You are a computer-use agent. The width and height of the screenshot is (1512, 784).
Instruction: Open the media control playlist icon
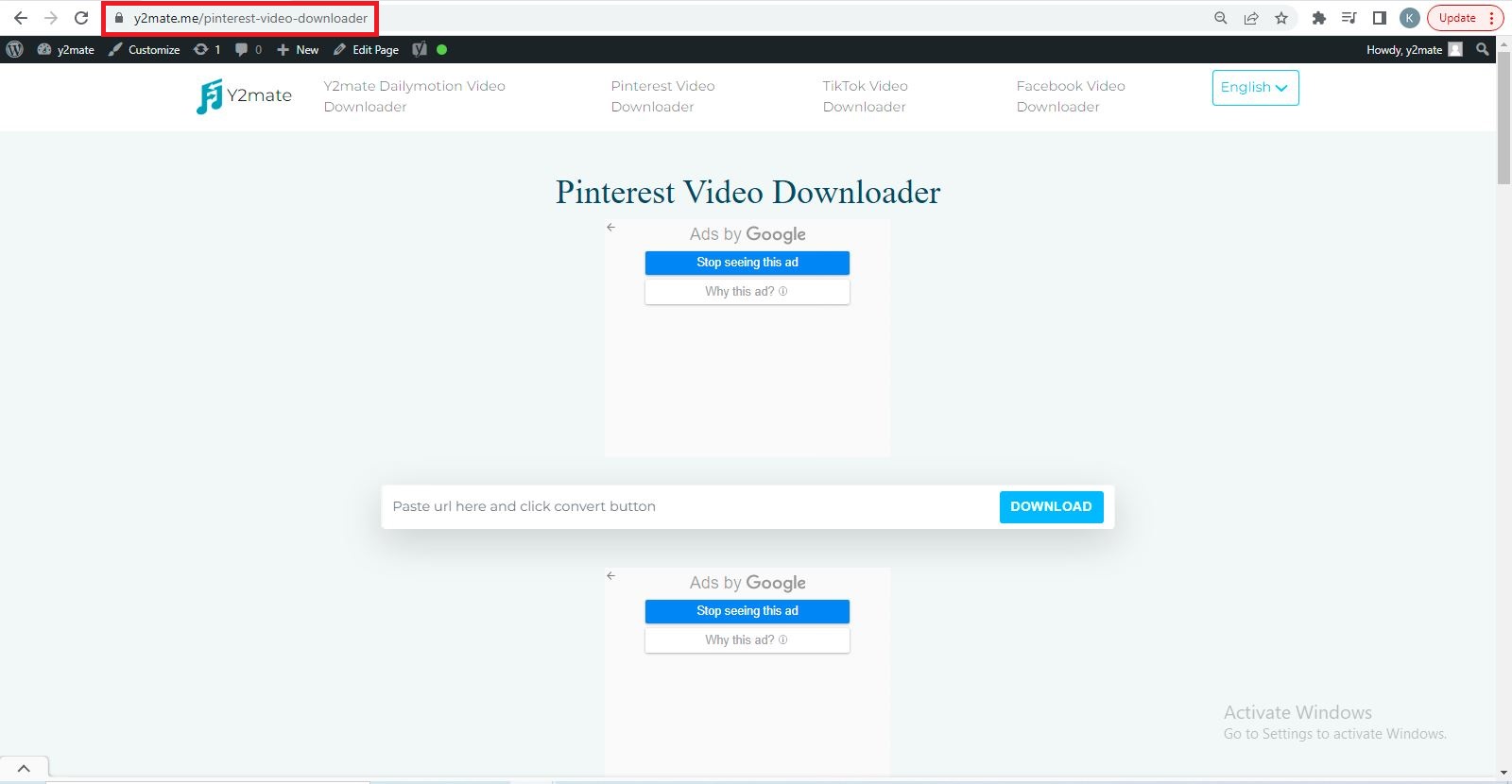tap(1349, 18)
